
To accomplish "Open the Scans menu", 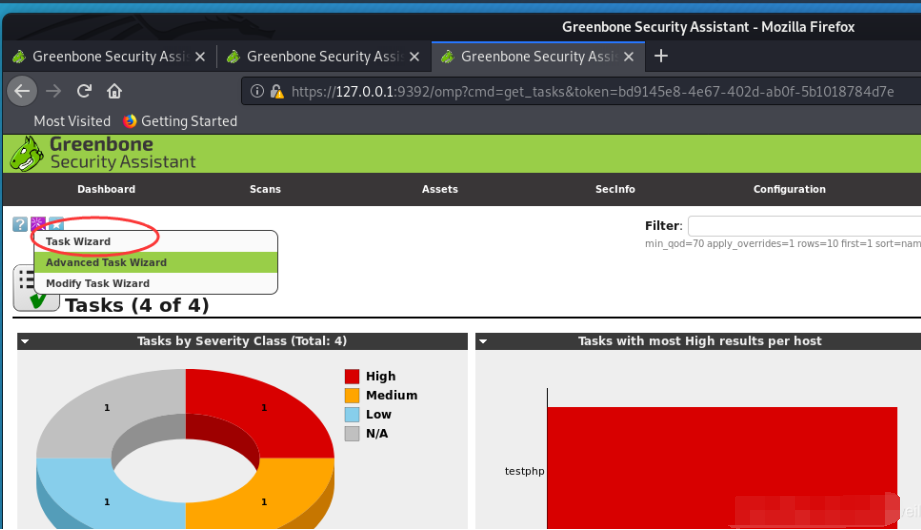I will pos(265,189).
